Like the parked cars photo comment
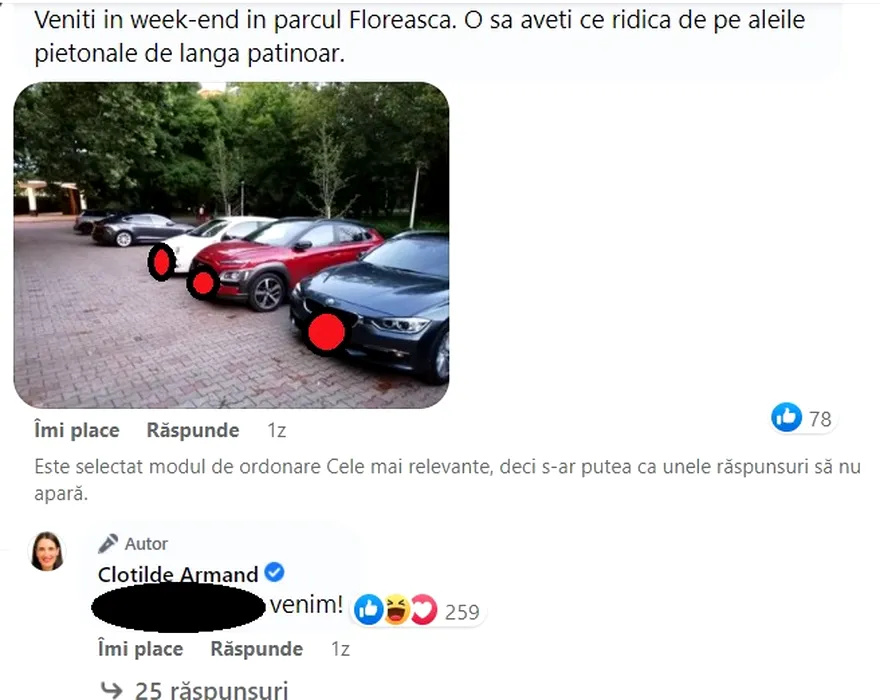The image size is (880, 700). pyautogui.click(x=77, y=431)
